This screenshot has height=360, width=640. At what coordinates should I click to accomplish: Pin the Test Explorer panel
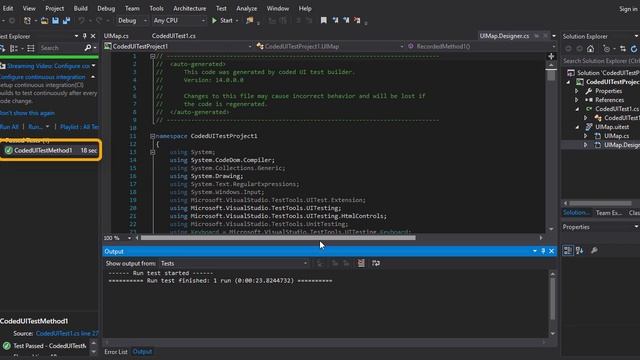(84, 36)
